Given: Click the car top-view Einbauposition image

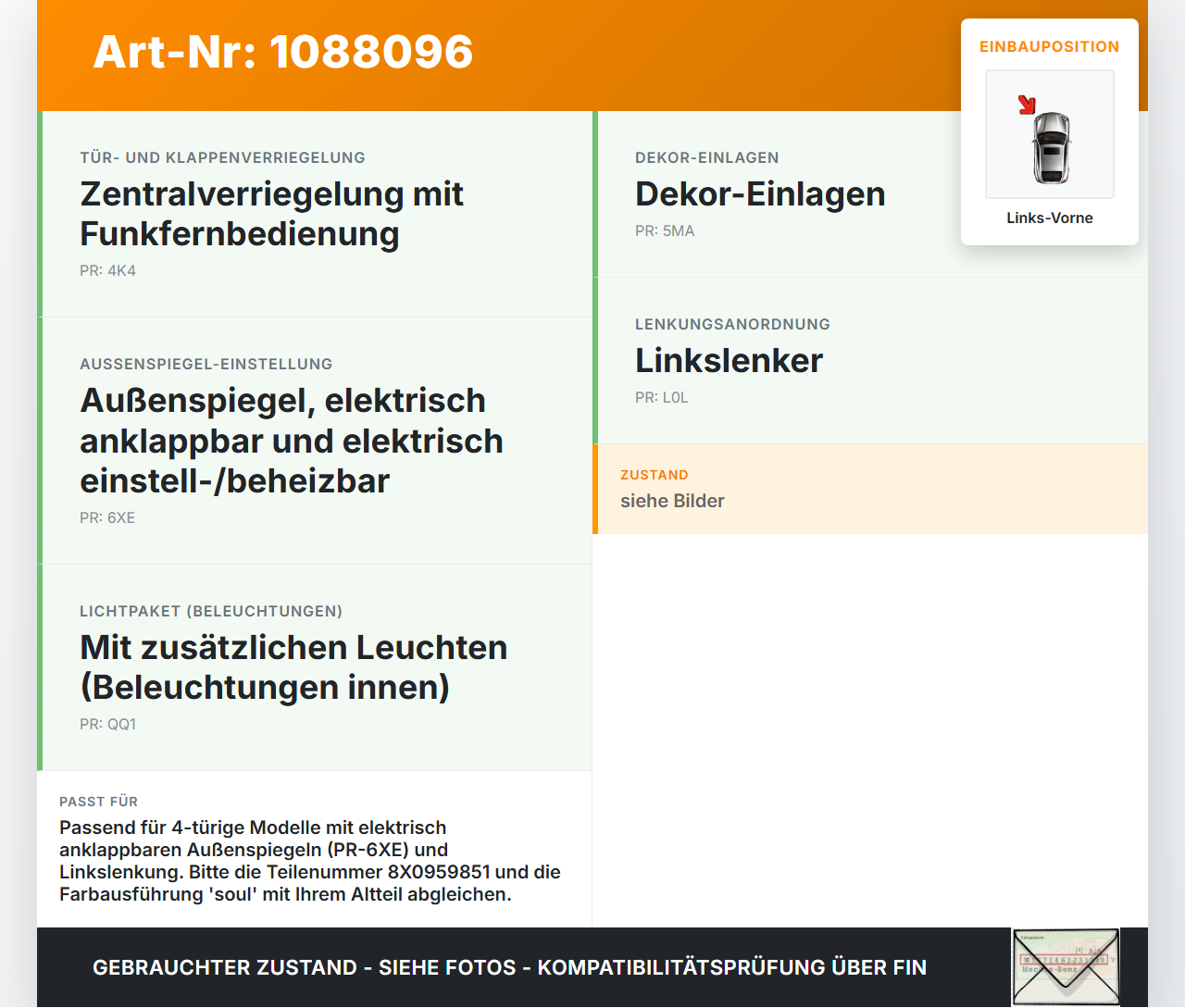Looking at the screenshot, I should (1050, 134).
